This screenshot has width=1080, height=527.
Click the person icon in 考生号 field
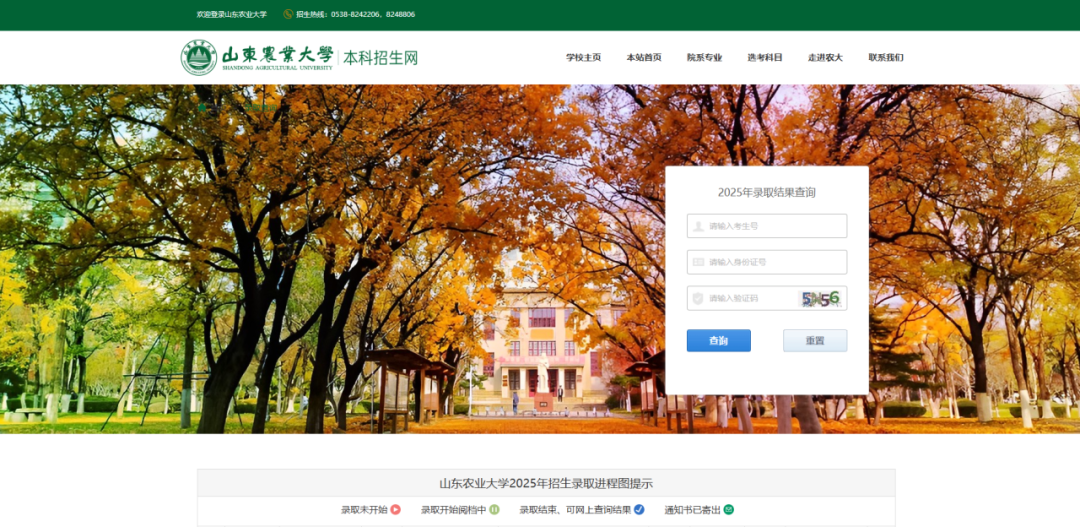pos(698,226)
